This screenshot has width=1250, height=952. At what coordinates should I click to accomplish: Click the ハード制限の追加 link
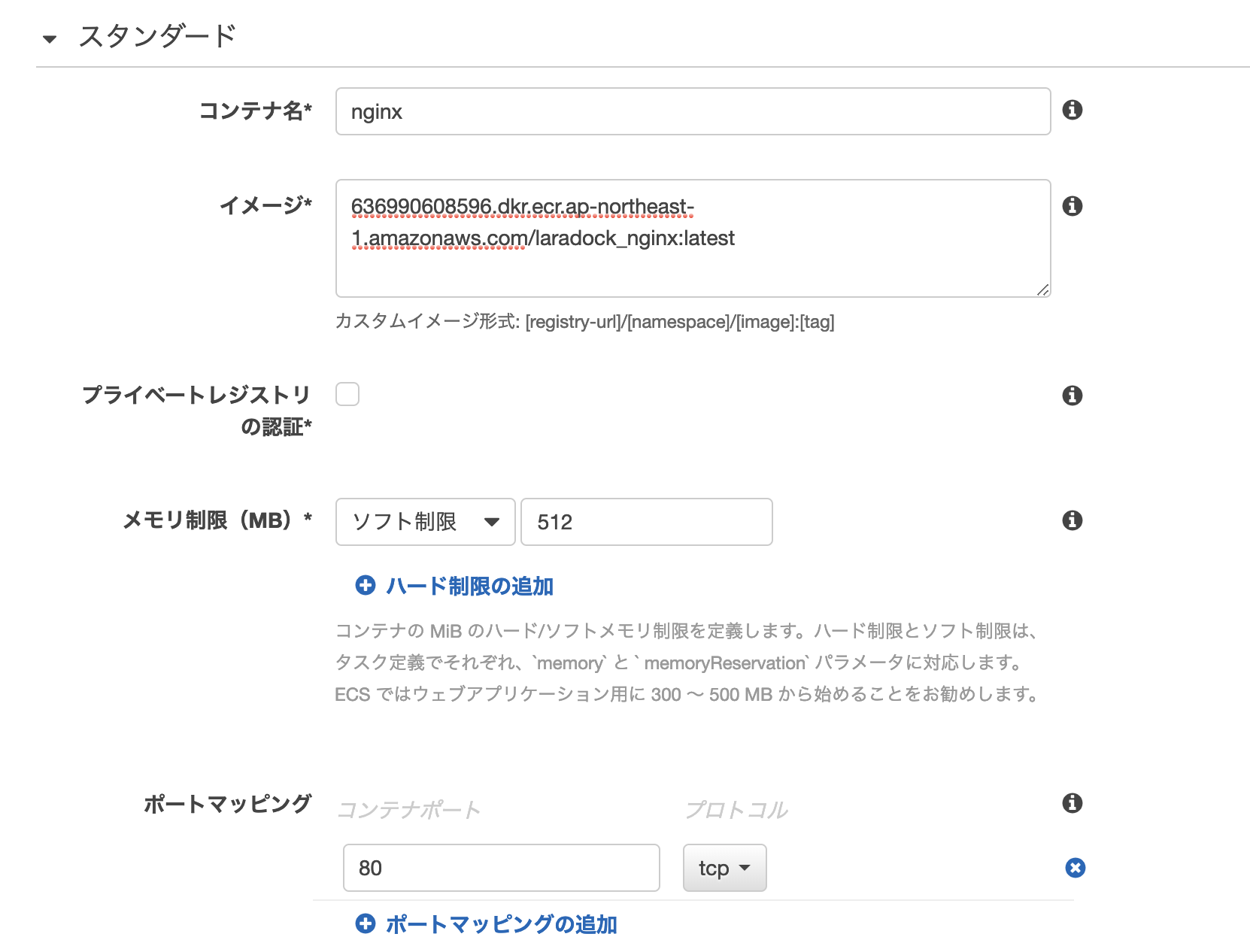coord(469,586)
